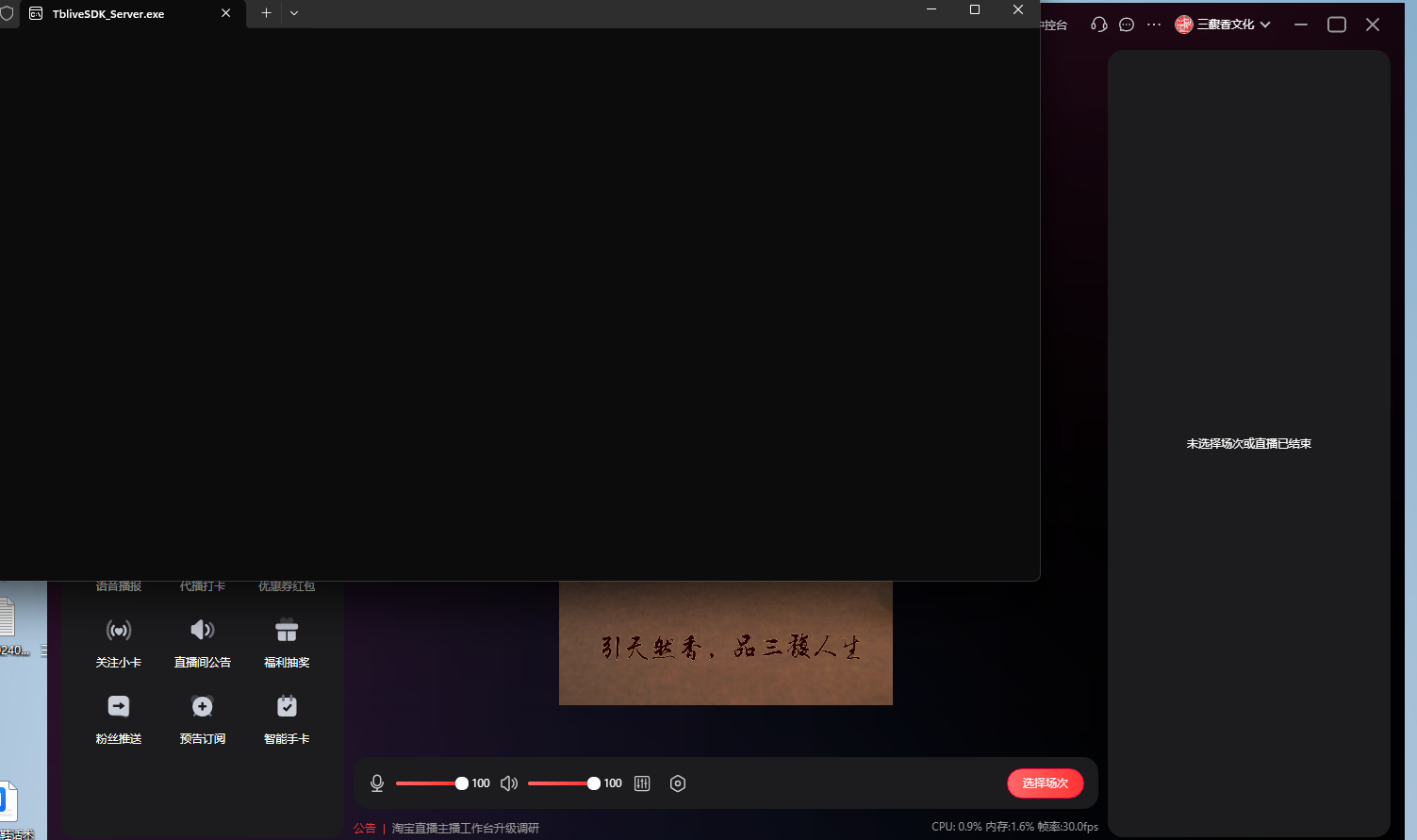This screenshot has width=1417, height=840.
Task: Open the terminal tab dropdown chevron
Action: pyautogui.click(x=294, y=13)
